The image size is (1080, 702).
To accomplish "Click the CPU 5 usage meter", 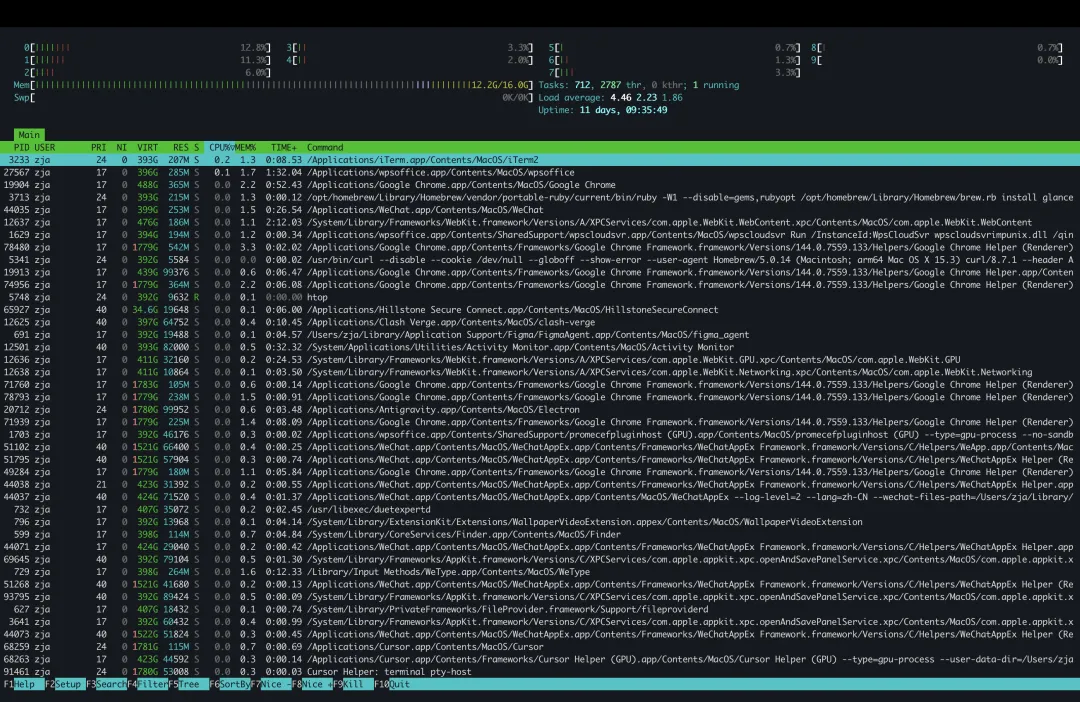I will (674, 48).
